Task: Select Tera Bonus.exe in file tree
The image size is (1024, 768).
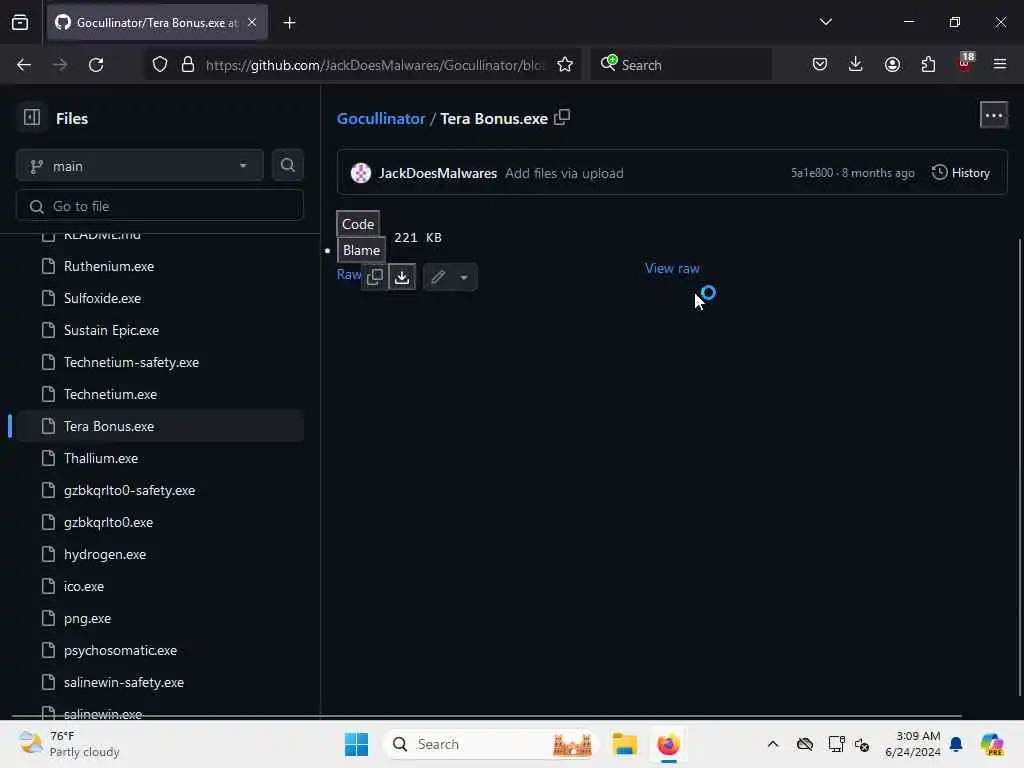Action: (160, 426)
